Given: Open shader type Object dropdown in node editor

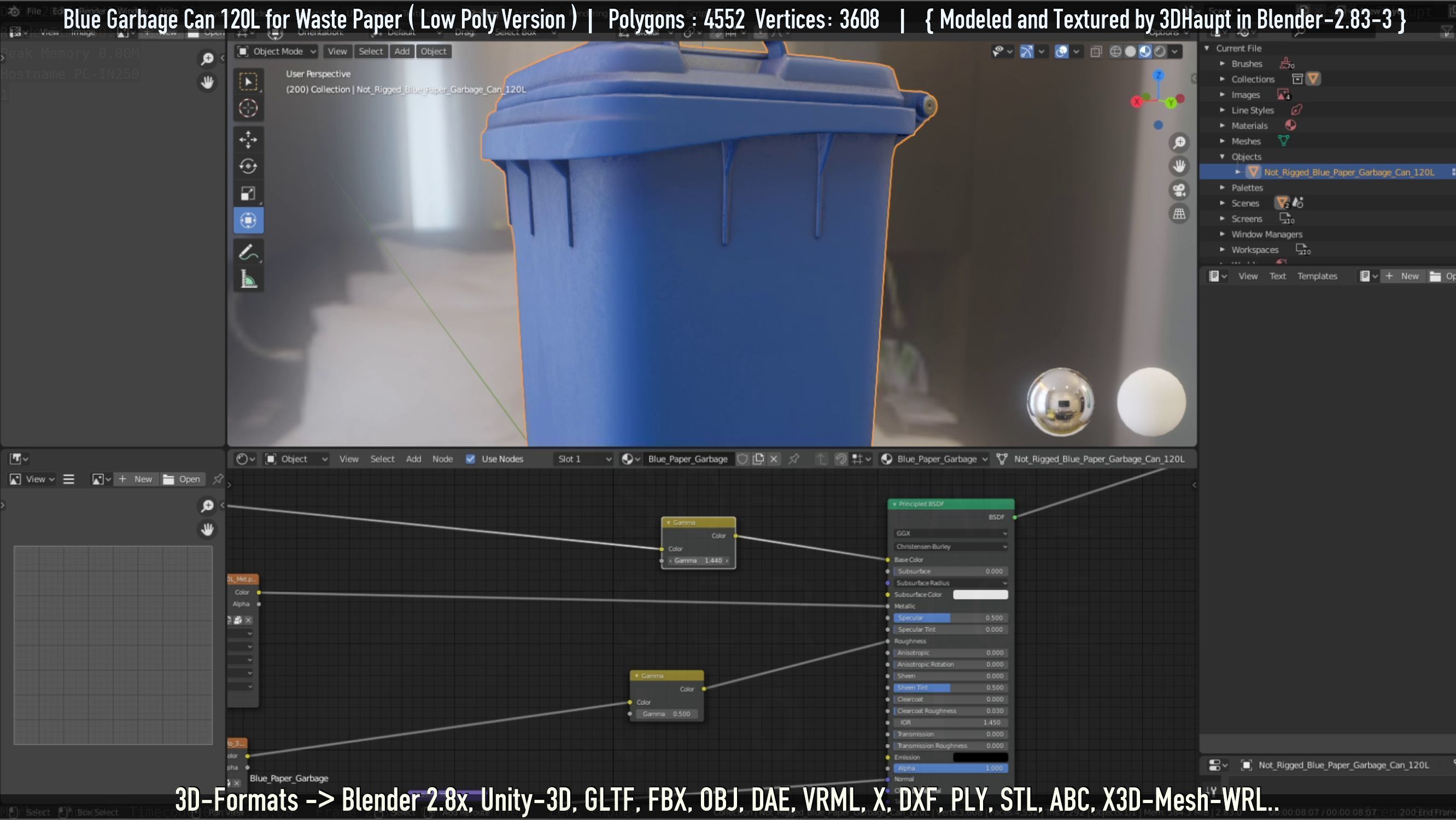Looking at the screenshot, I should coord(296,458).
